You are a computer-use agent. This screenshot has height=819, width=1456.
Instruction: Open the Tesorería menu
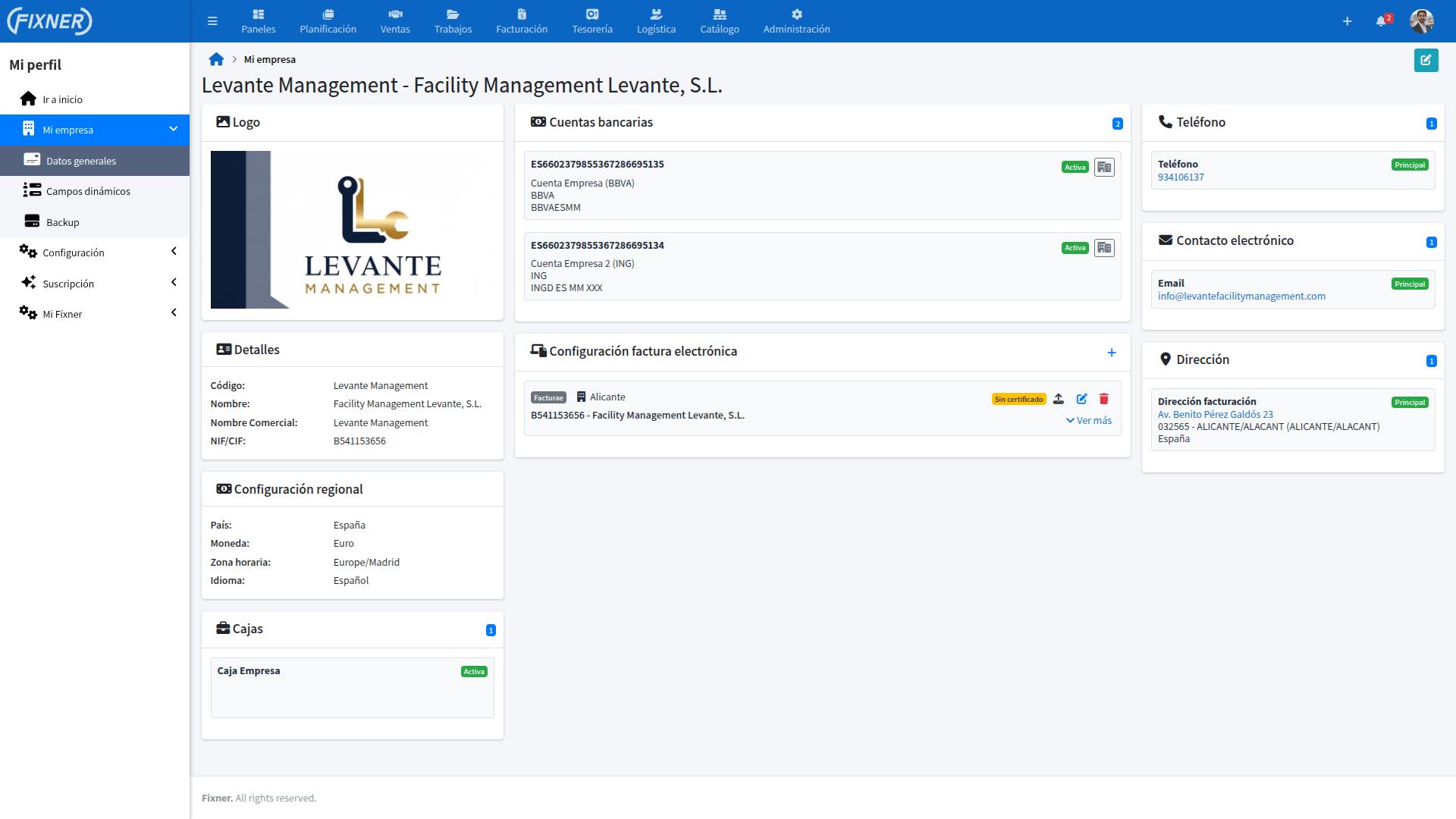tap(592, 21)
